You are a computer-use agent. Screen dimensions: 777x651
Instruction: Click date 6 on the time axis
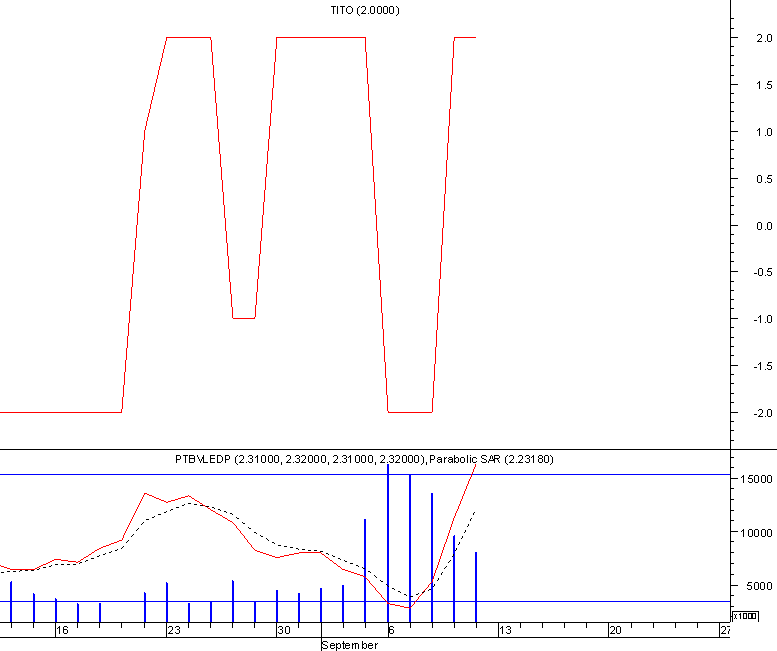coord(391,630)
